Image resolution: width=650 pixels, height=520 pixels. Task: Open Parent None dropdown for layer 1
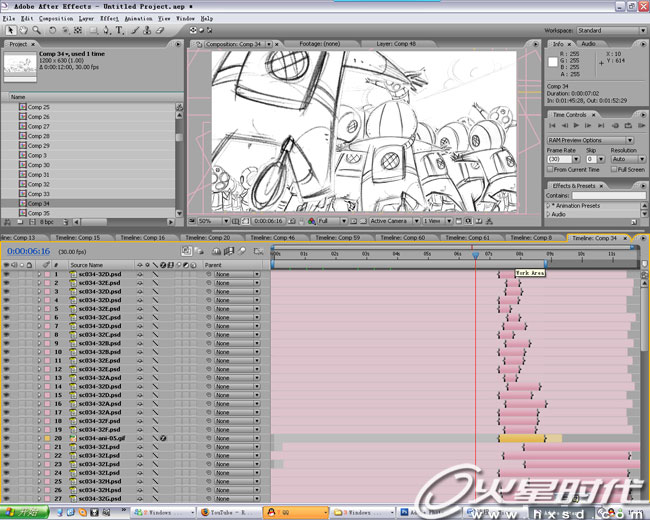pos(237,274)
